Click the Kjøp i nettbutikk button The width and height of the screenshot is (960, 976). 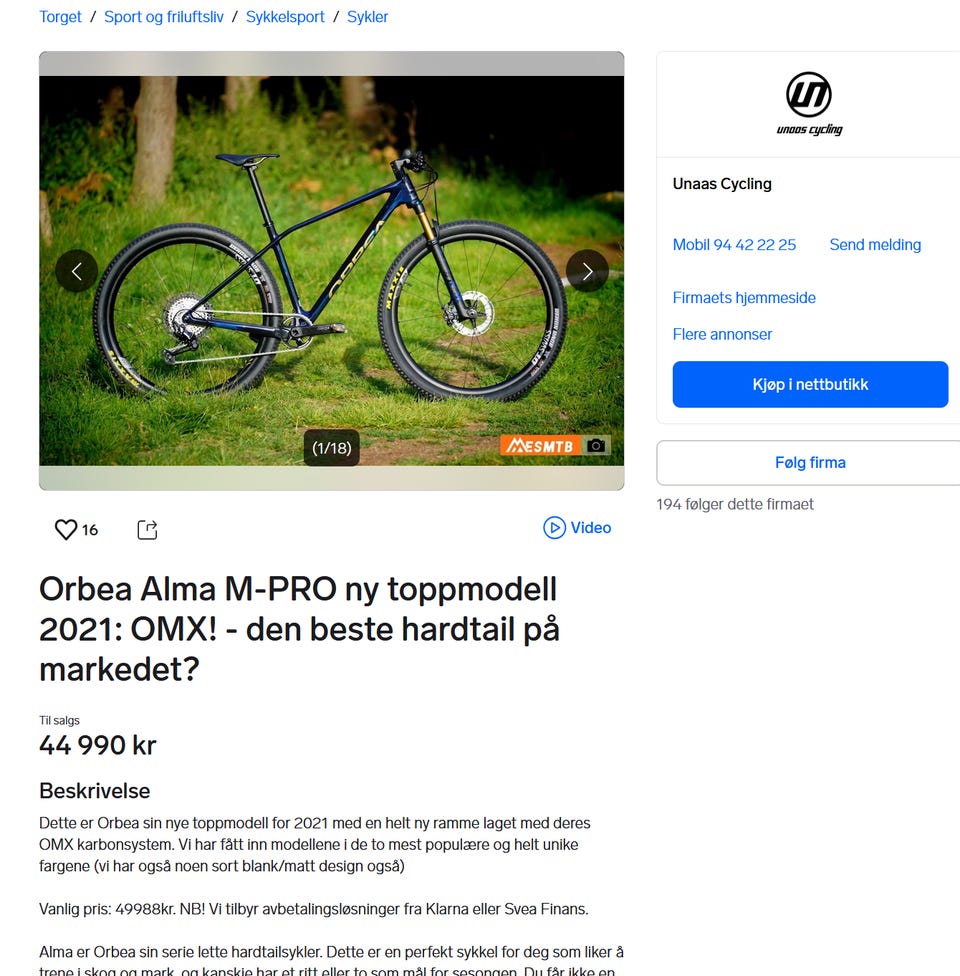tap(810, 384)
